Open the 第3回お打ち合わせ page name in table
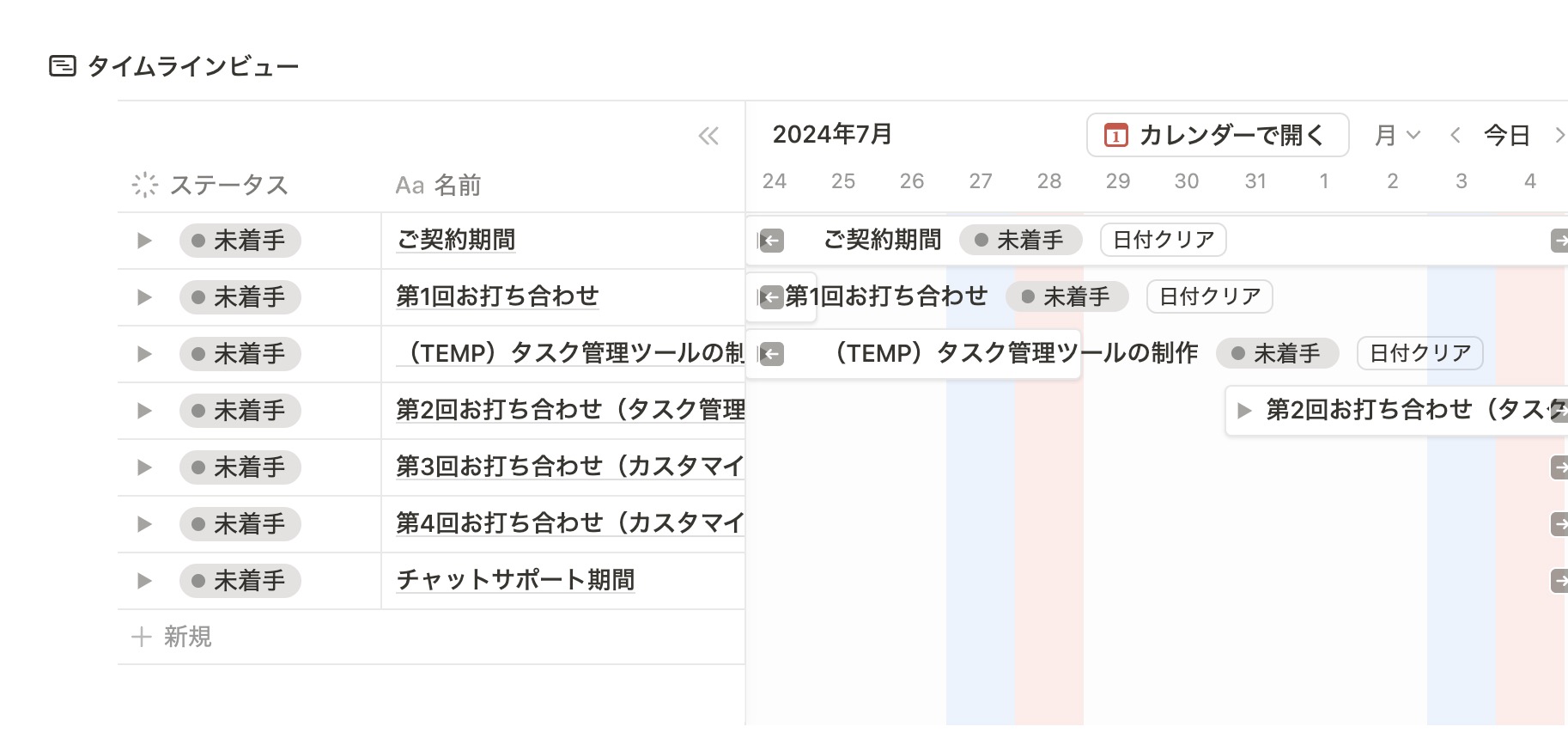 (x=570, y=467)
